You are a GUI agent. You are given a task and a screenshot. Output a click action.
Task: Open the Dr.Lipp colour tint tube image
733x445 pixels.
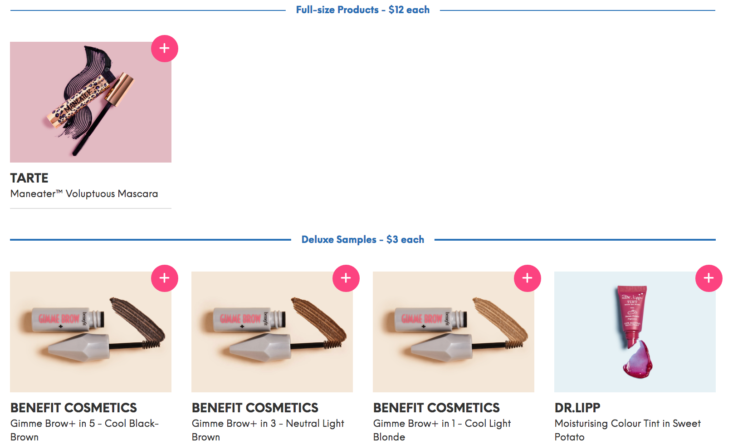635,332
